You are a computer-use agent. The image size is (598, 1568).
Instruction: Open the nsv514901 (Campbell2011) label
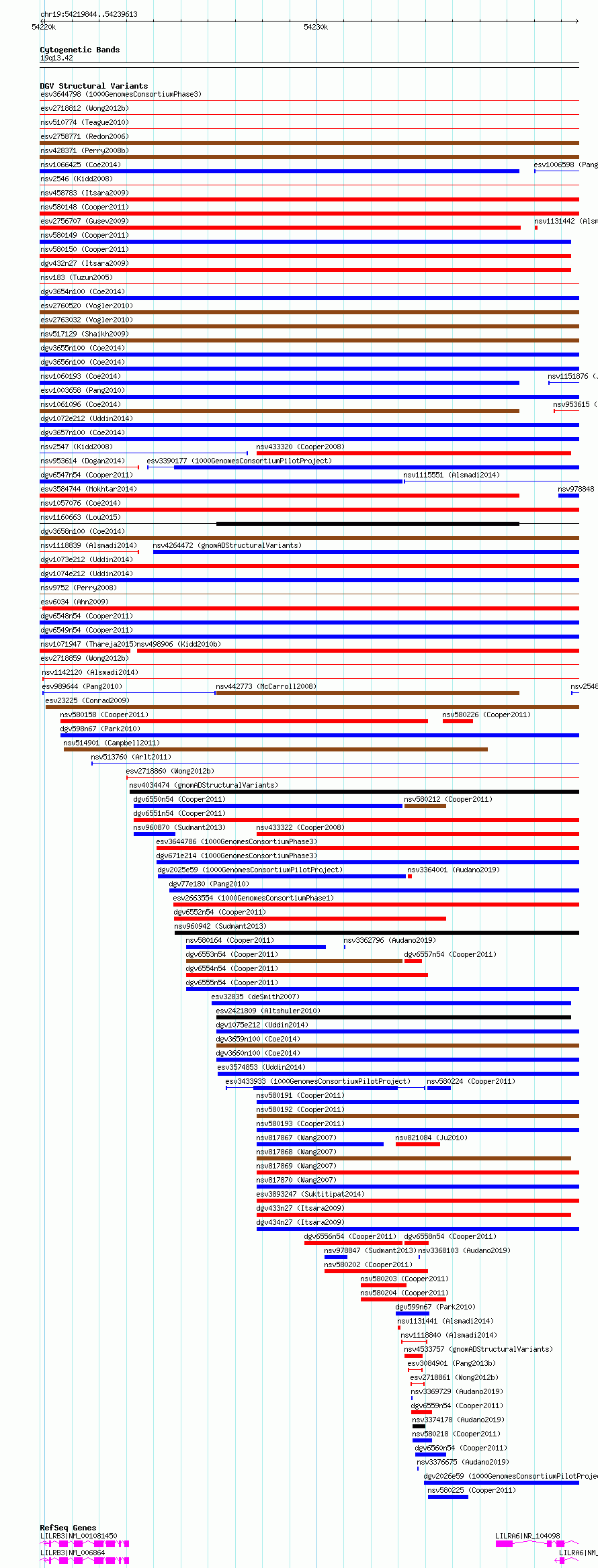(x=112, y=743)
